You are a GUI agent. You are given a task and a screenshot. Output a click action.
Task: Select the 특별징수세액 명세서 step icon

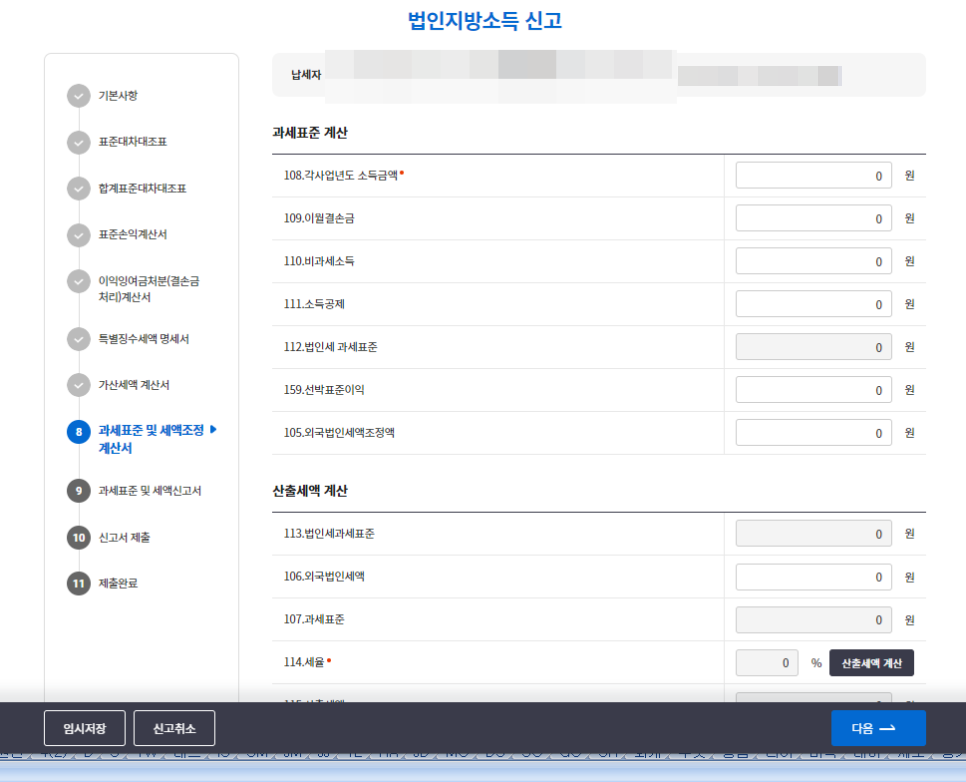[x=79, y=340]
